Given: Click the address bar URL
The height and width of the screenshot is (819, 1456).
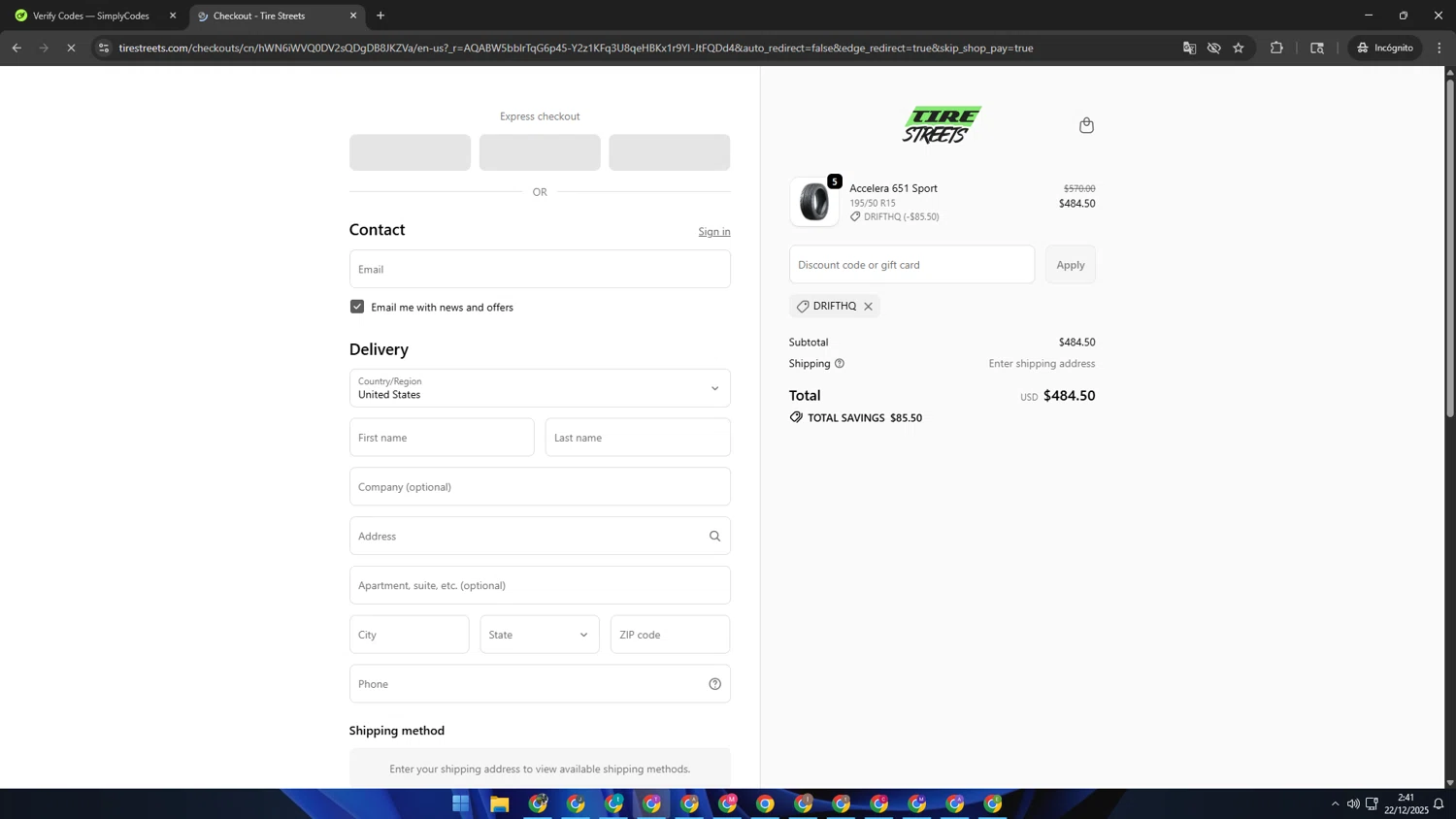Looking at the screenshot, I should (576, 48).
